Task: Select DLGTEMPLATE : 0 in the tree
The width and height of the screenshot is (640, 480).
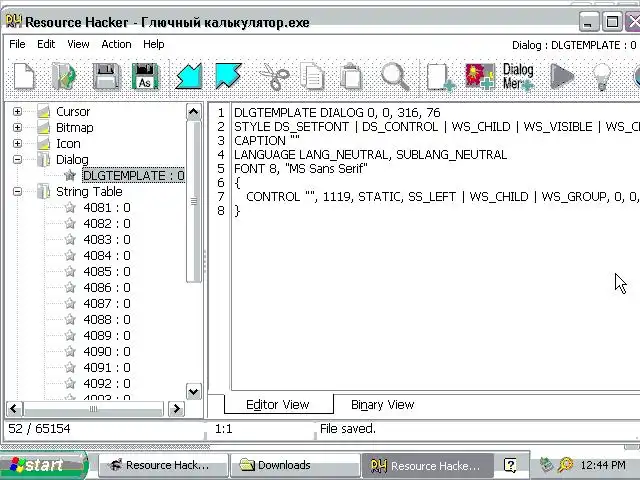Action: (133, 176)
